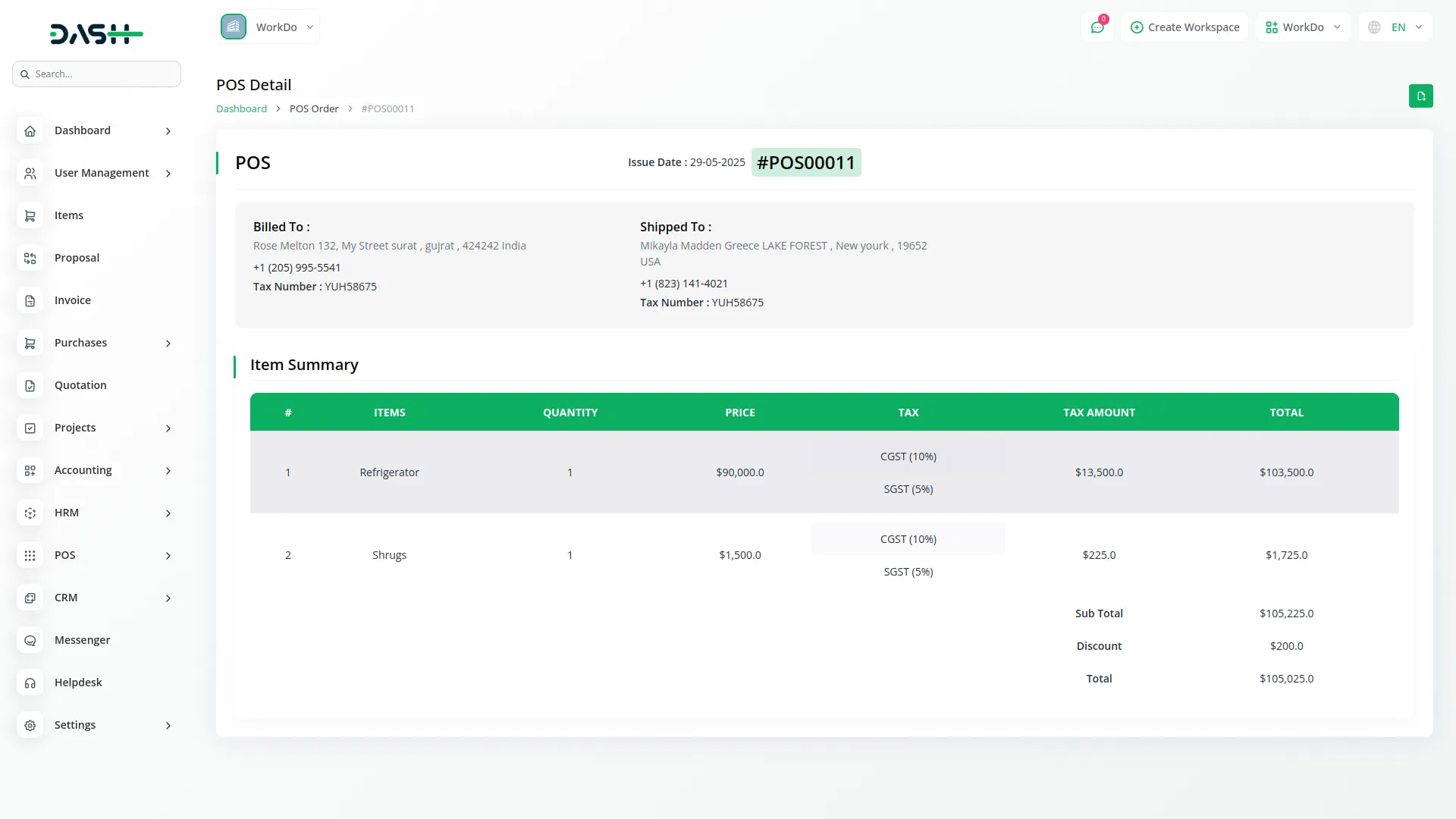1456x819 pixels.
Task: Click the Quotation file icon
Action: point(30,386)
